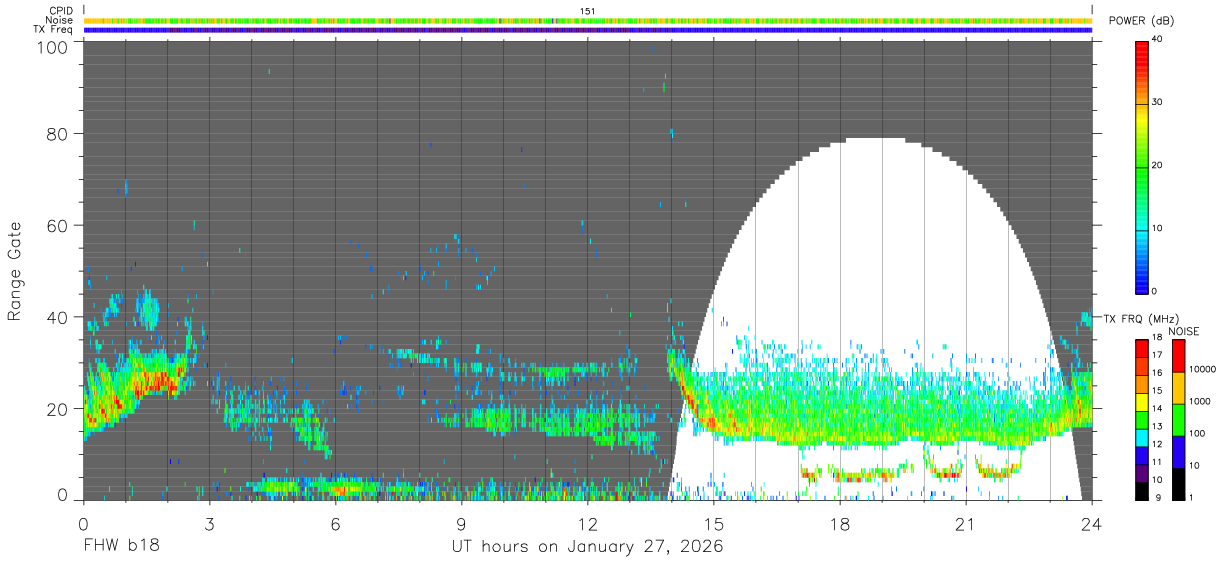
Task: Click the 30 label on the power colorbar
Action: click(x=1158, y=102)
